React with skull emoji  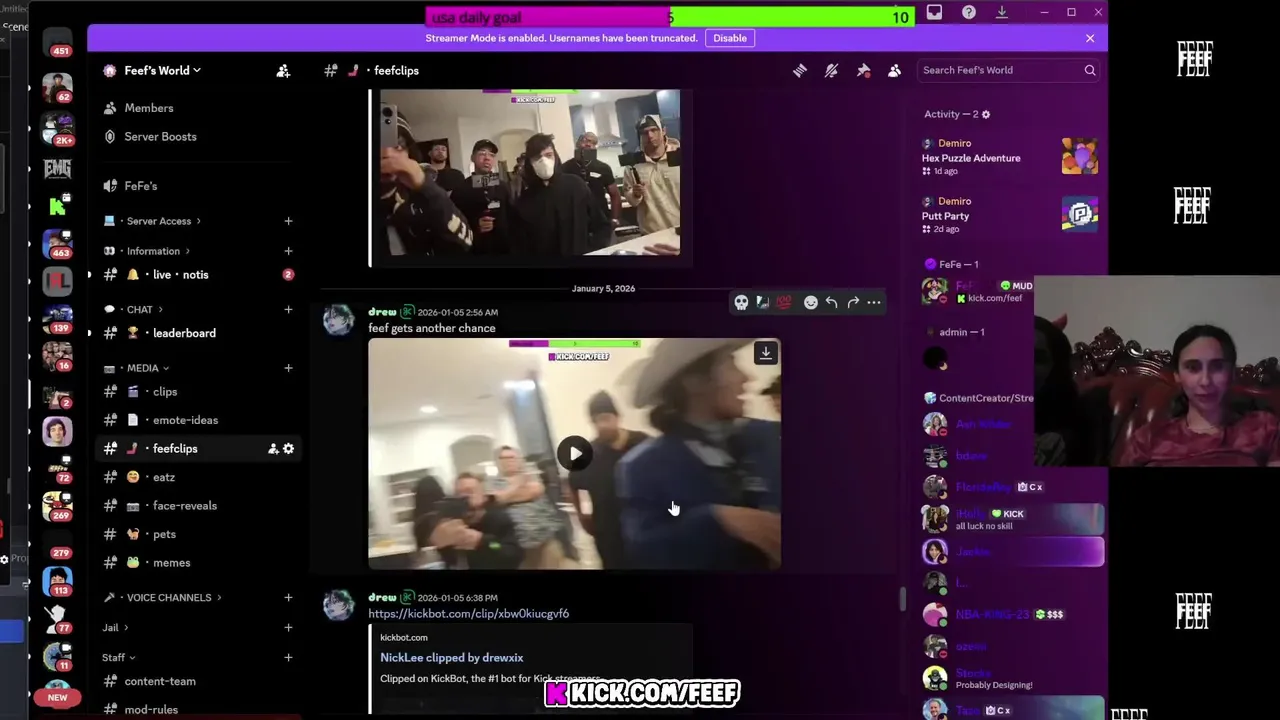pyautogui.click(x=741, y=302)
